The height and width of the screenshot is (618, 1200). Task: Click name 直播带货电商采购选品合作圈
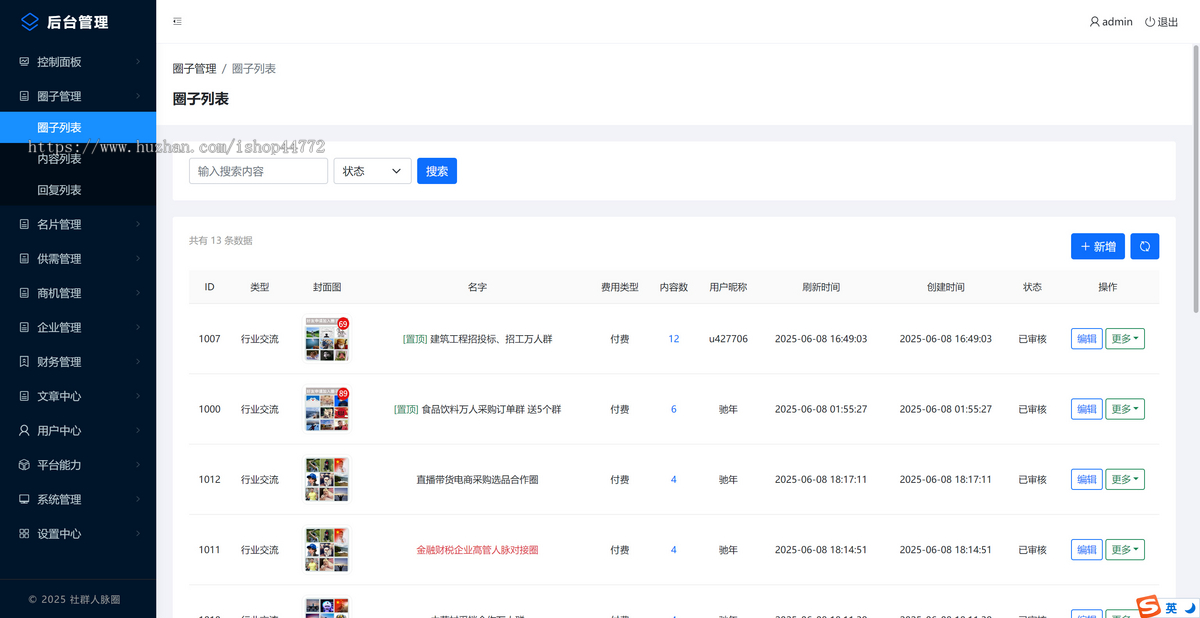click(477, 479)
